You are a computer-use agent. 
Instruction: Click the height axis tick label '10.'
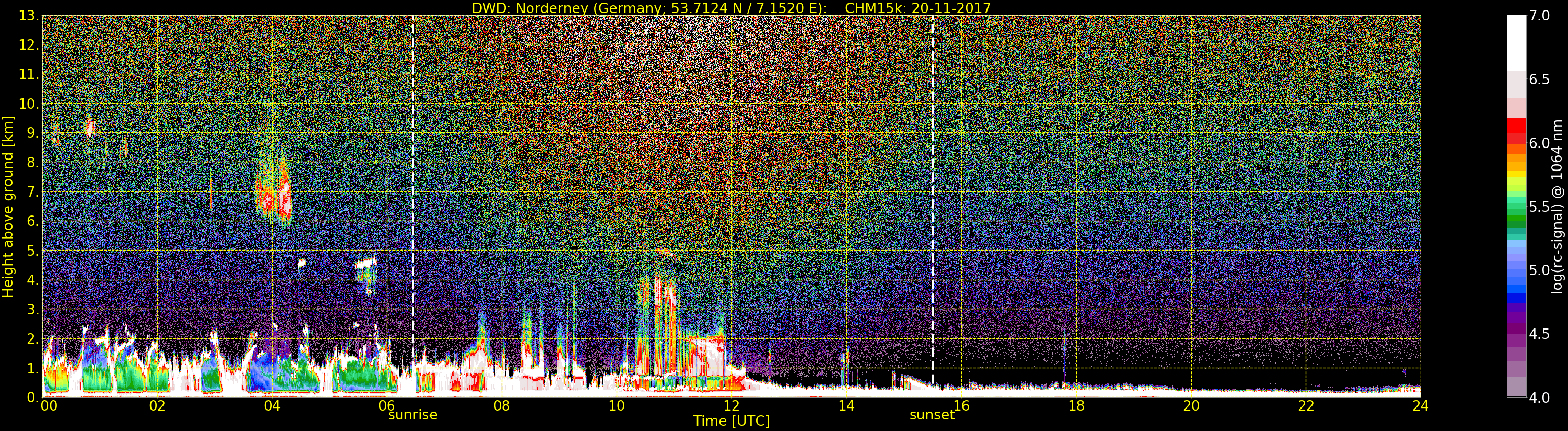pyautogui.click(x=29, y=104)
